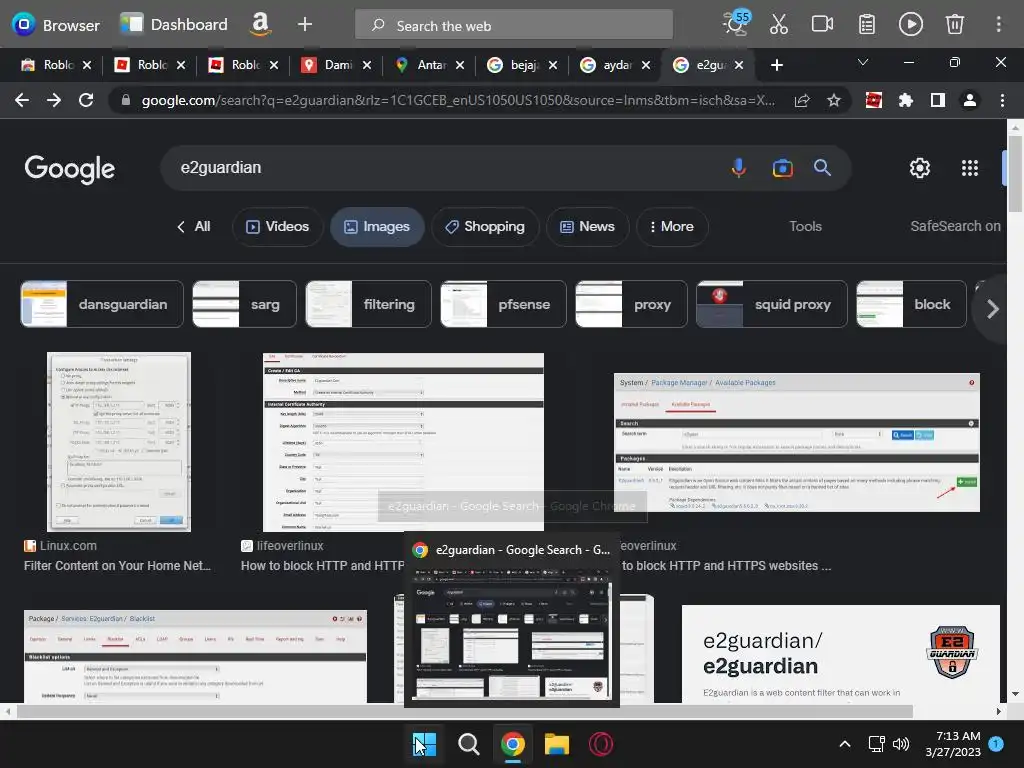
Task: Open Chrome's three-dot menu beside profile
Action: [1002, 100]
